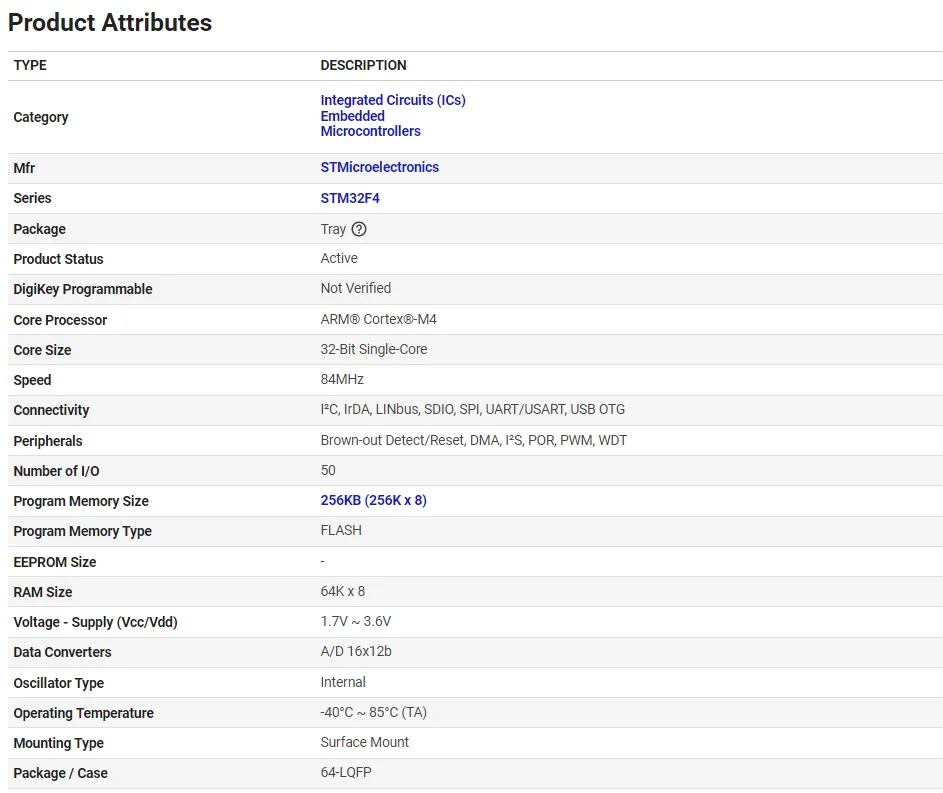Click the STMicroelectronics manufacturer link
This screenshot has width=943, height=793.
379,167
